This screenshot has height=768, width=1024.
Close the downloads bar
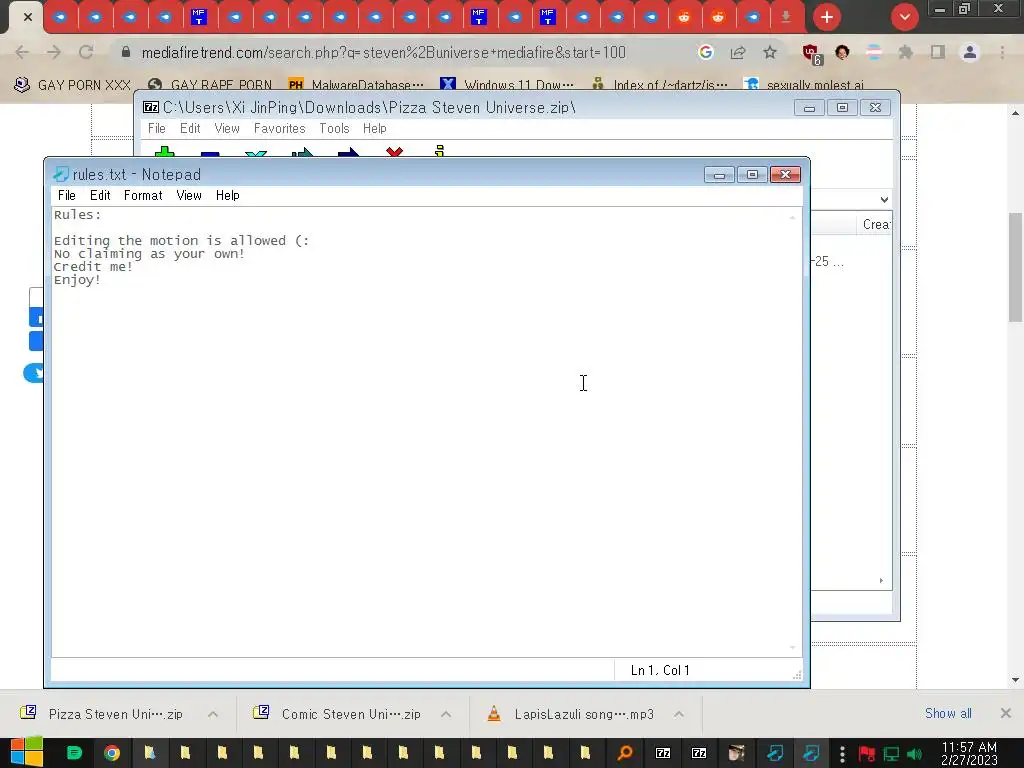coord(1006,713)
